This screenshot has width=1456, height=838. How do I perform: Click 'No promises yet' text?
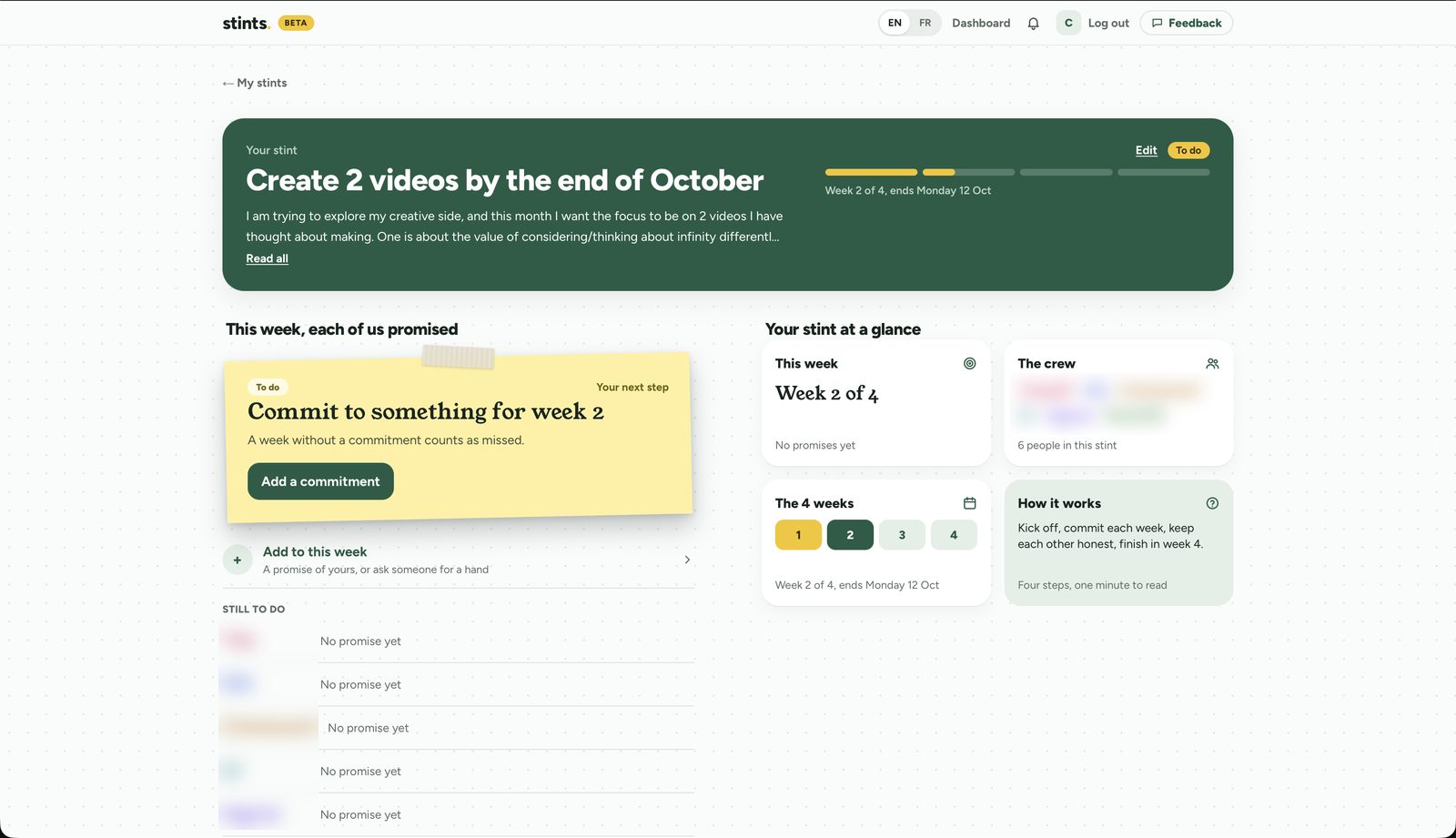click(815, 445)
